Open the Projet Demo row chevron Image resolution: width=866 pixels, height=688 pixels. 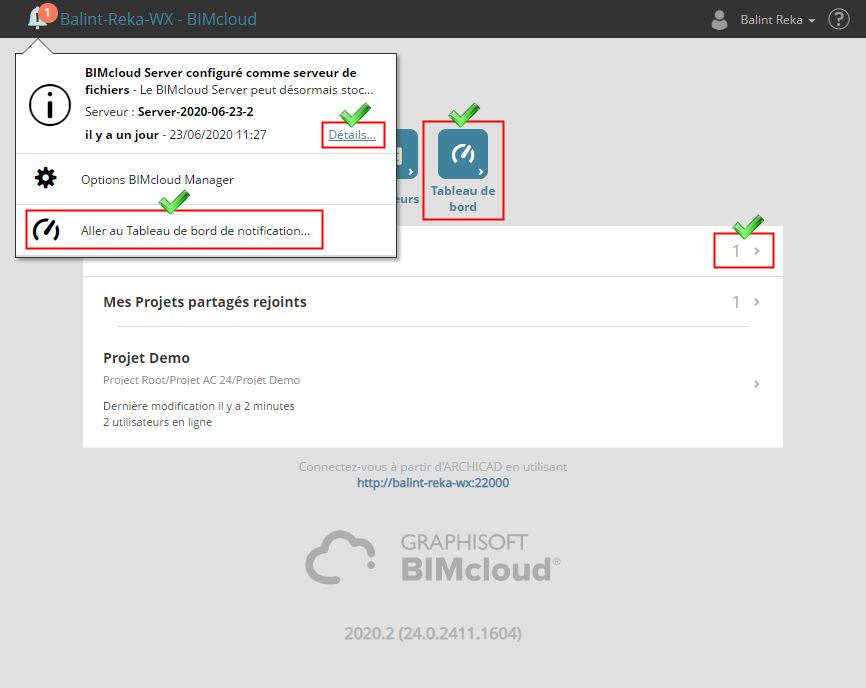tap(757, 384)
